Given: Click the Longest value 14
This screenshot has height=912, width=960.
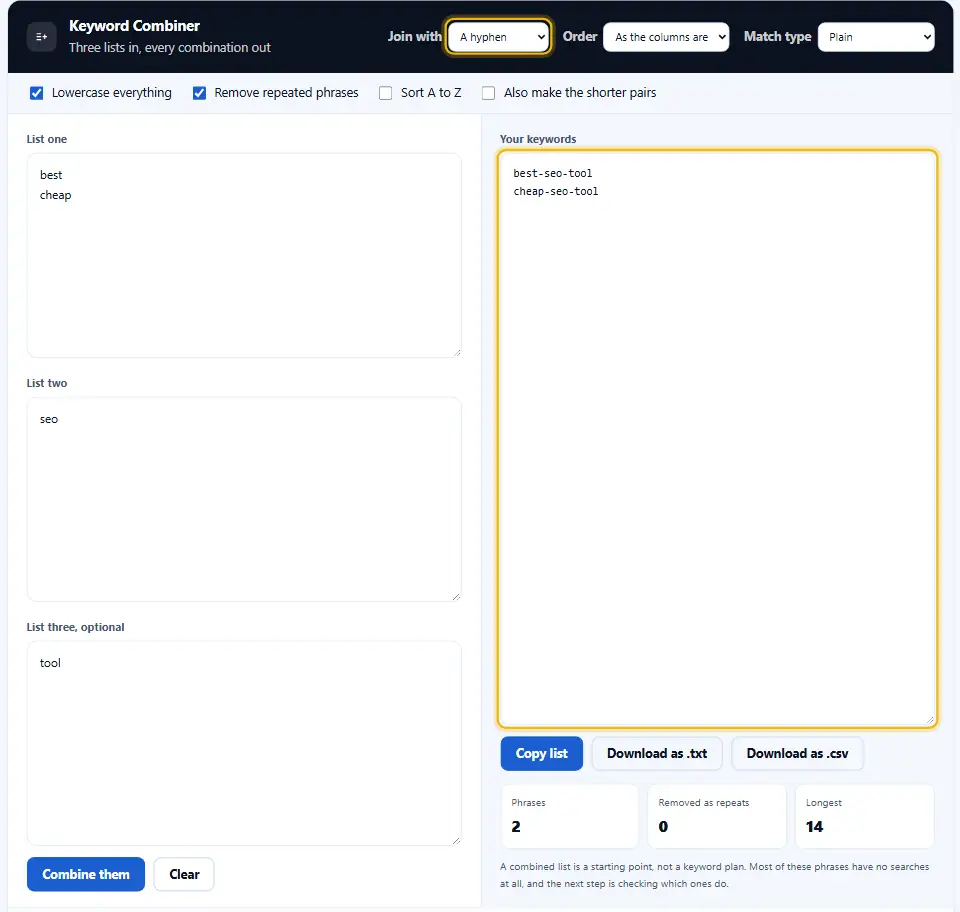Looking at the screenshot, I should pyautogui.click(x=814, y=827).
